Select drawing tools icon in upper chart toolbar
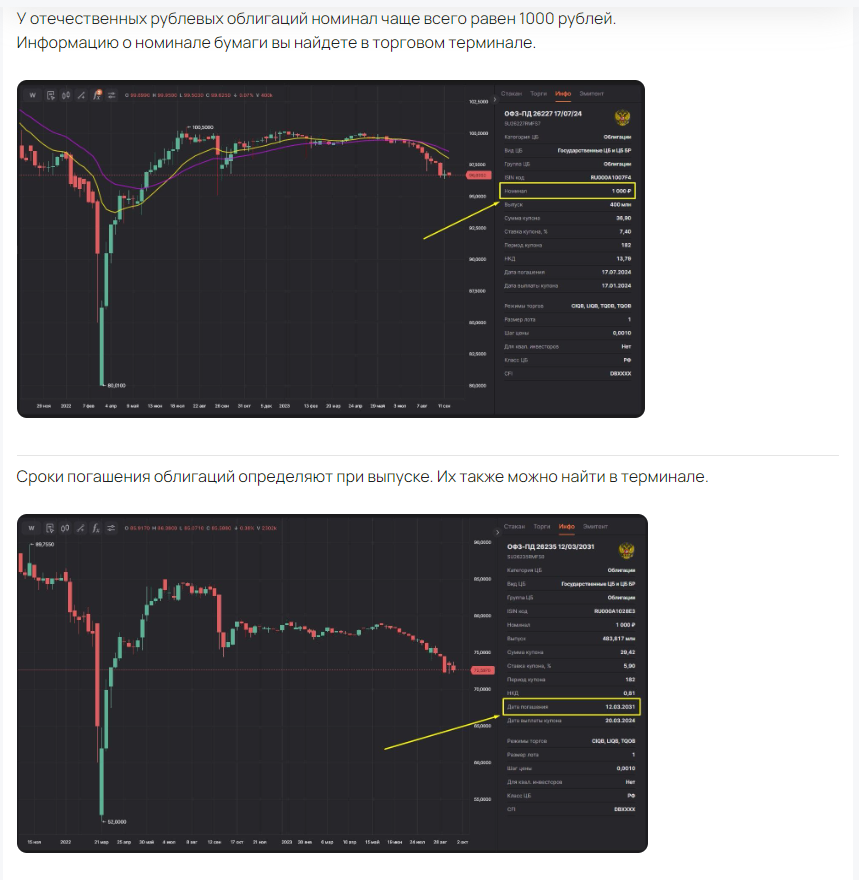This screenshot has height=880, width=859. pos(81,95)
